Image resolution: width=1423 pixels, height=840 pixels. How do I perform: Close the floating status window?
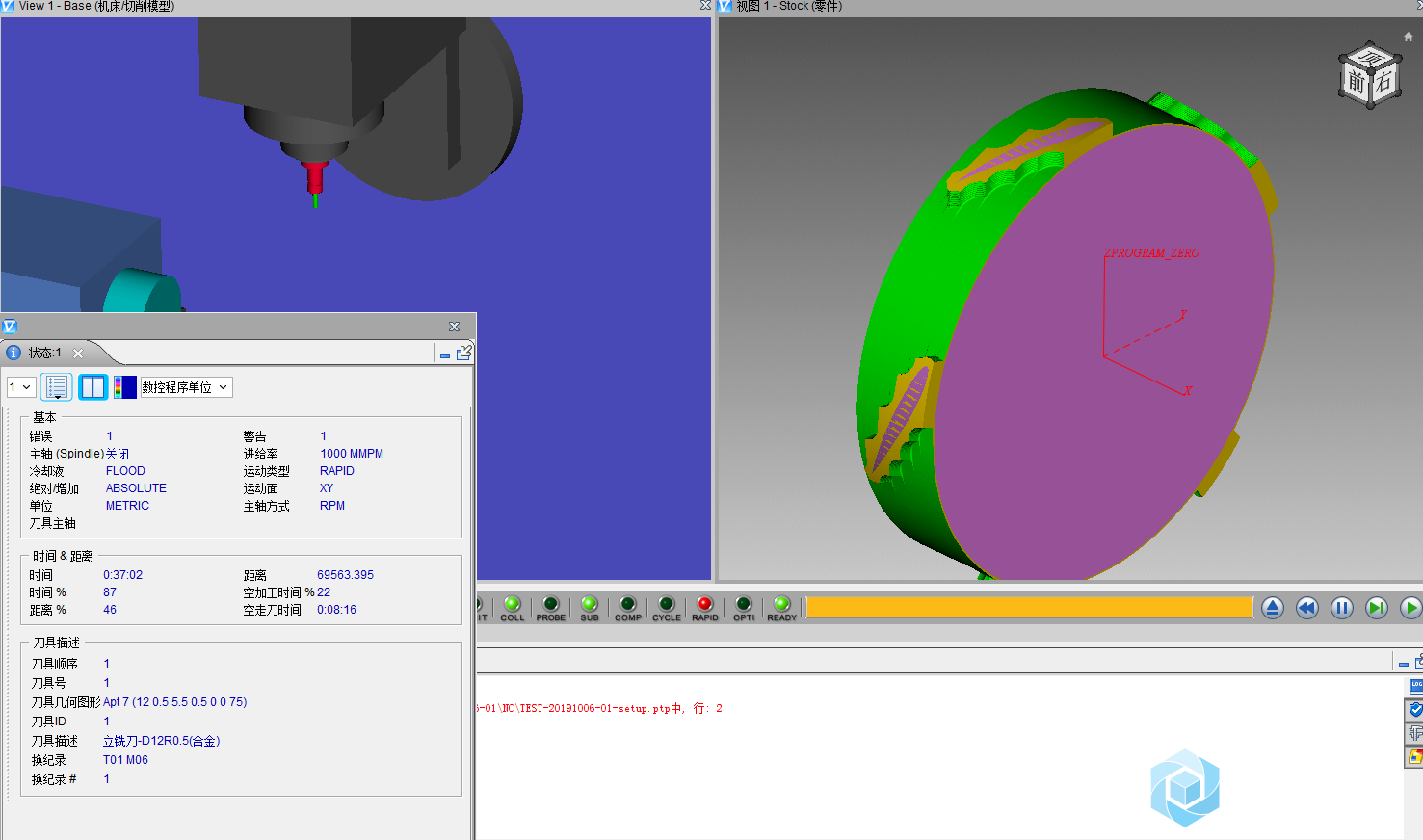tap(455, 327)
